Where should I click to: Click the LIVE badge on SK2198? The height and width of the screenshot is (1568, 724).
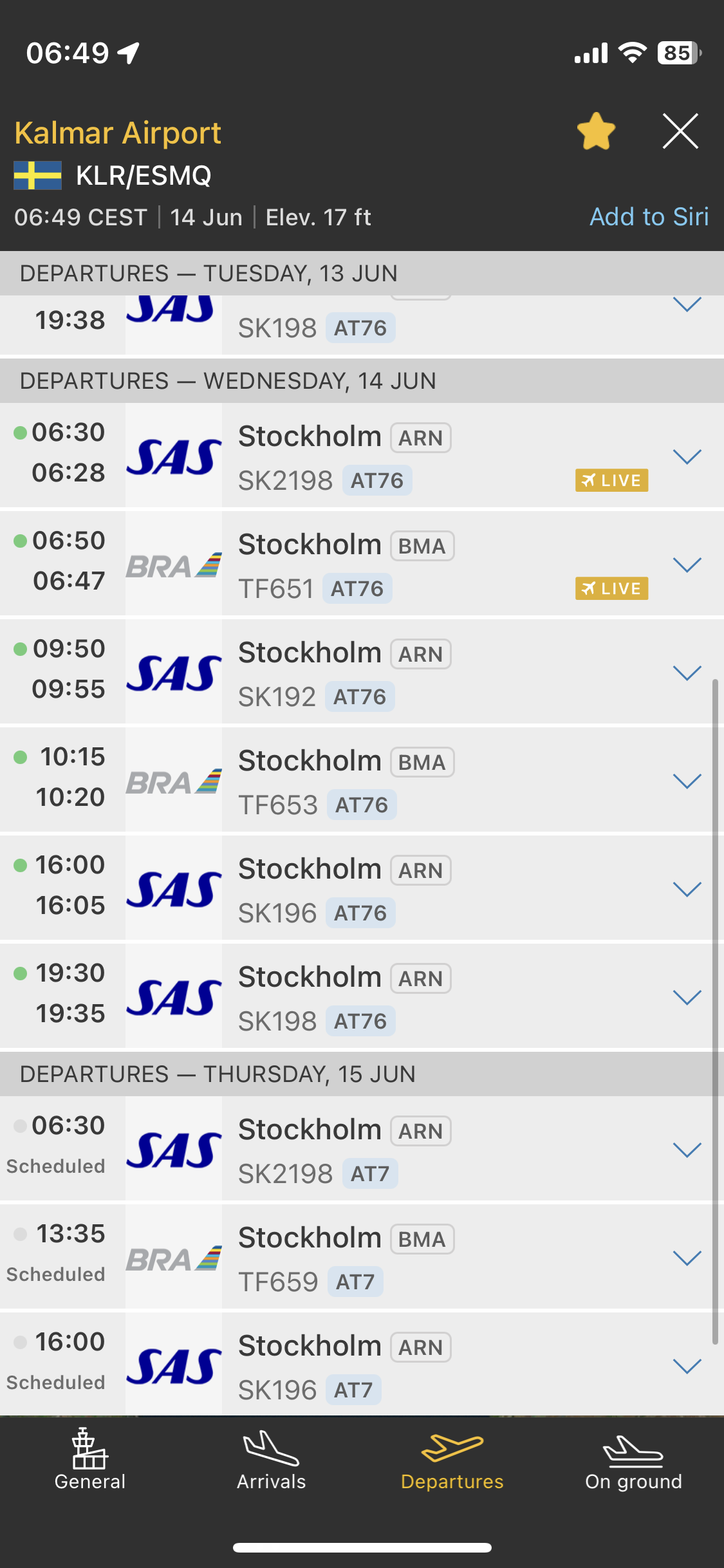(x=611, y=480)
